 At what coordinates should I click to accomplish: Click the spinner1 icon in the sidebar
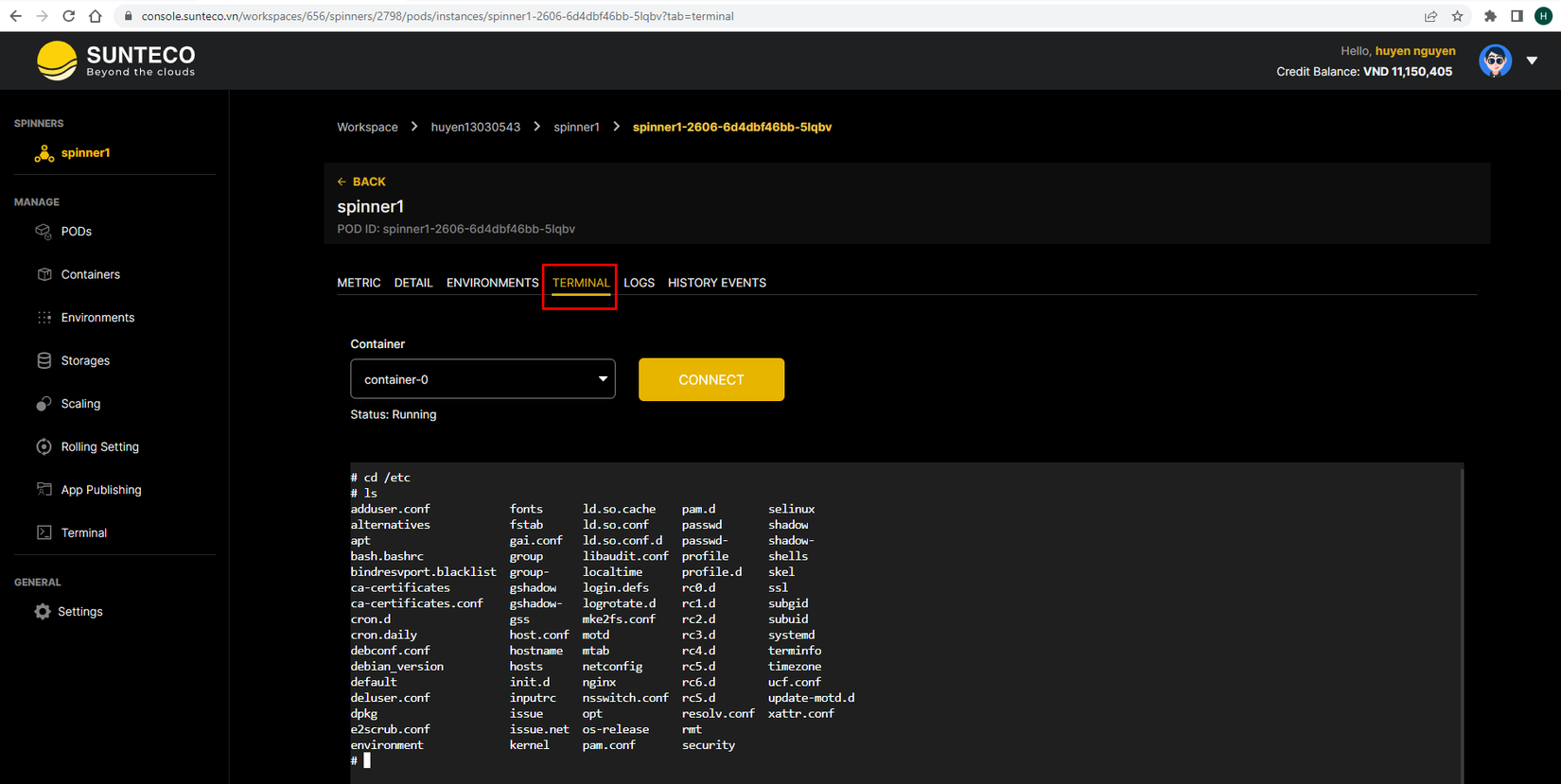click(44, 153)
